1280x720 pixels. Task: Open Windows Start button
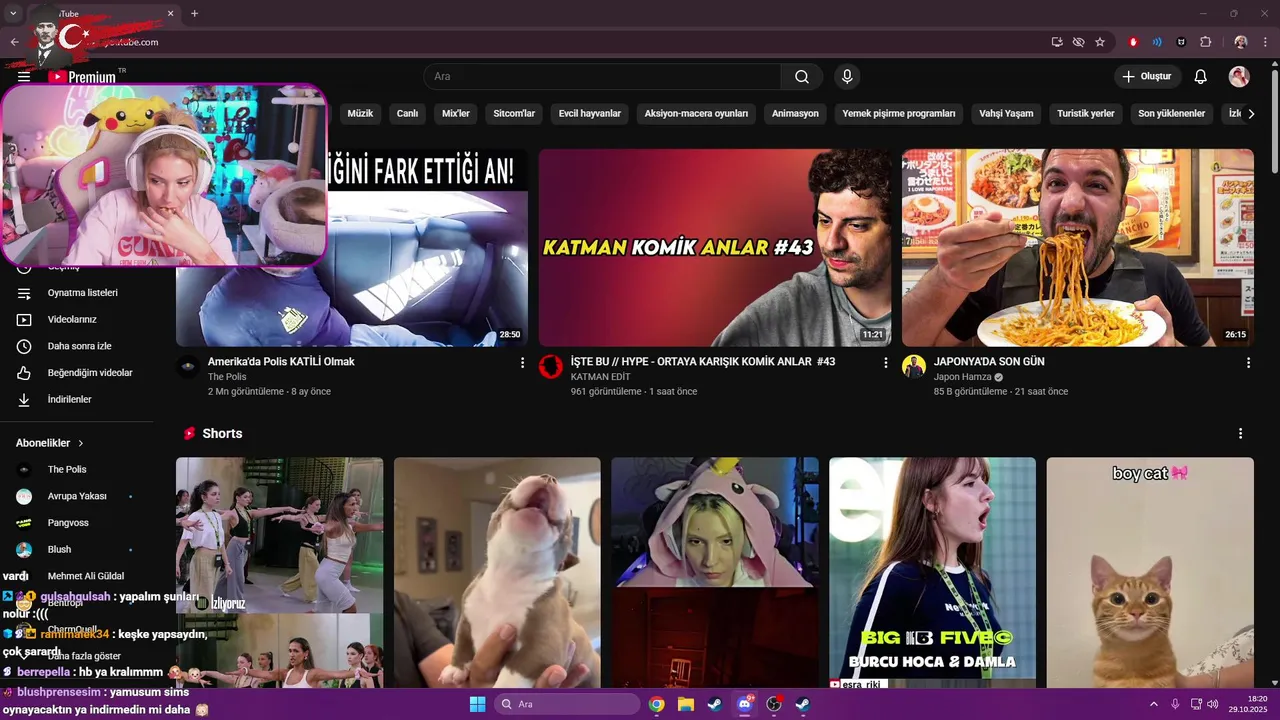(477, 704)
